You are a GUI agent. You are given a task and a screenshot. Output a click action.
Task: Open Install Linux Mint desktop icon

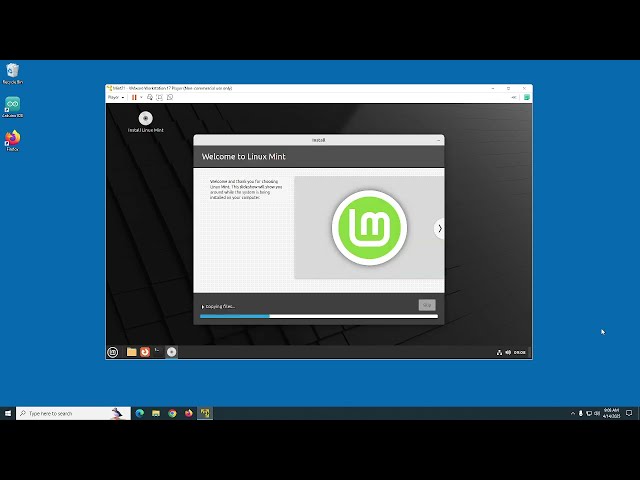(x=146, y=122)
